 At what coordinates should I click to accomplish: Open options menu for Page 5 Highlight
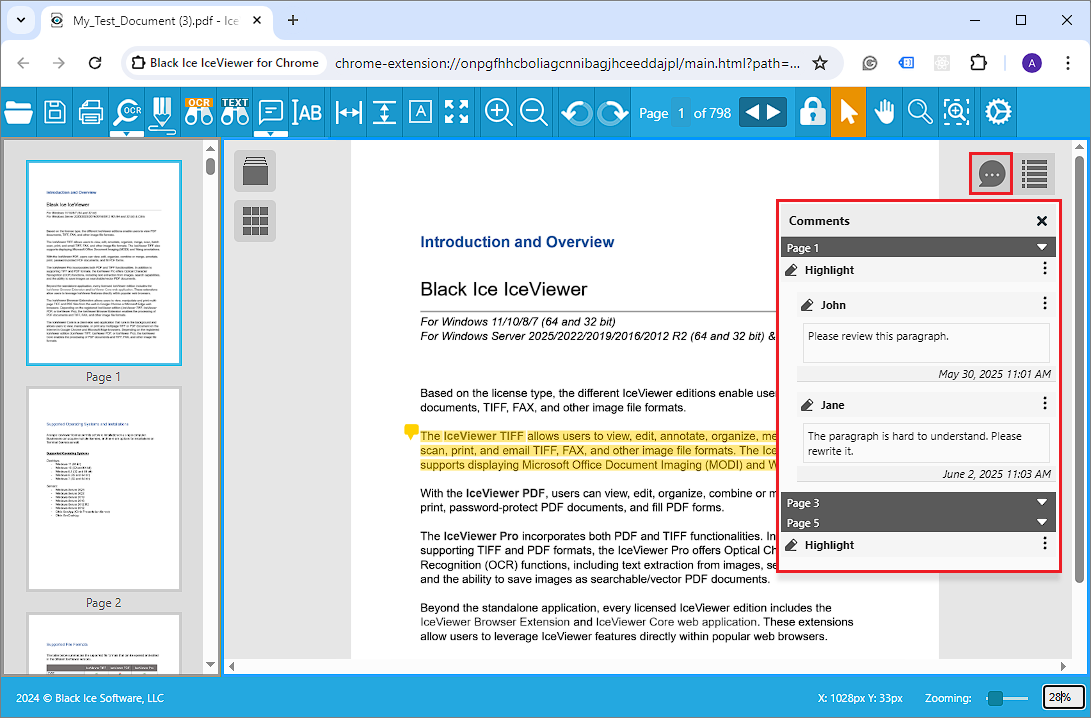click(1044, 543)
